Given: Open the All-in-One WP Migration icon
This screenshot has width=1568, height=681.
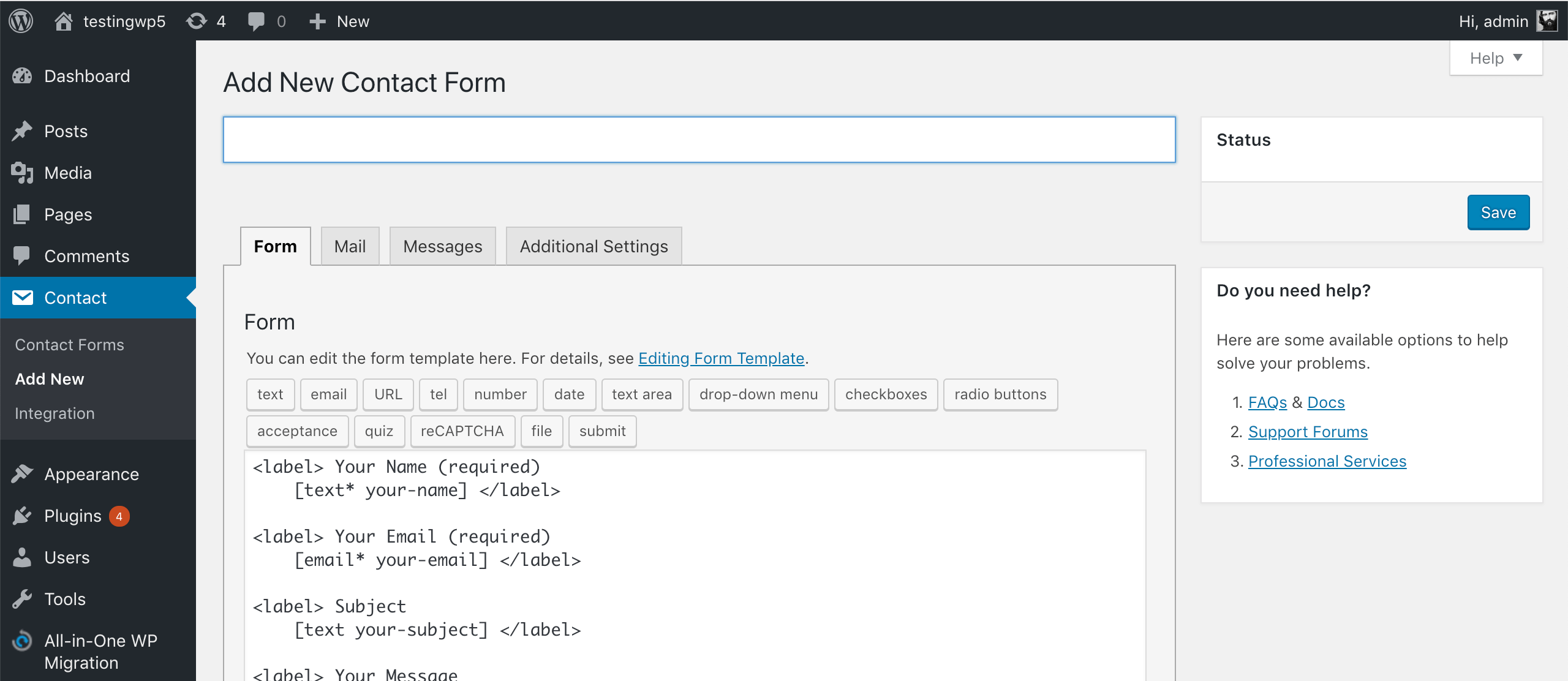Looking at the screenshot, I should pos(22,641).
